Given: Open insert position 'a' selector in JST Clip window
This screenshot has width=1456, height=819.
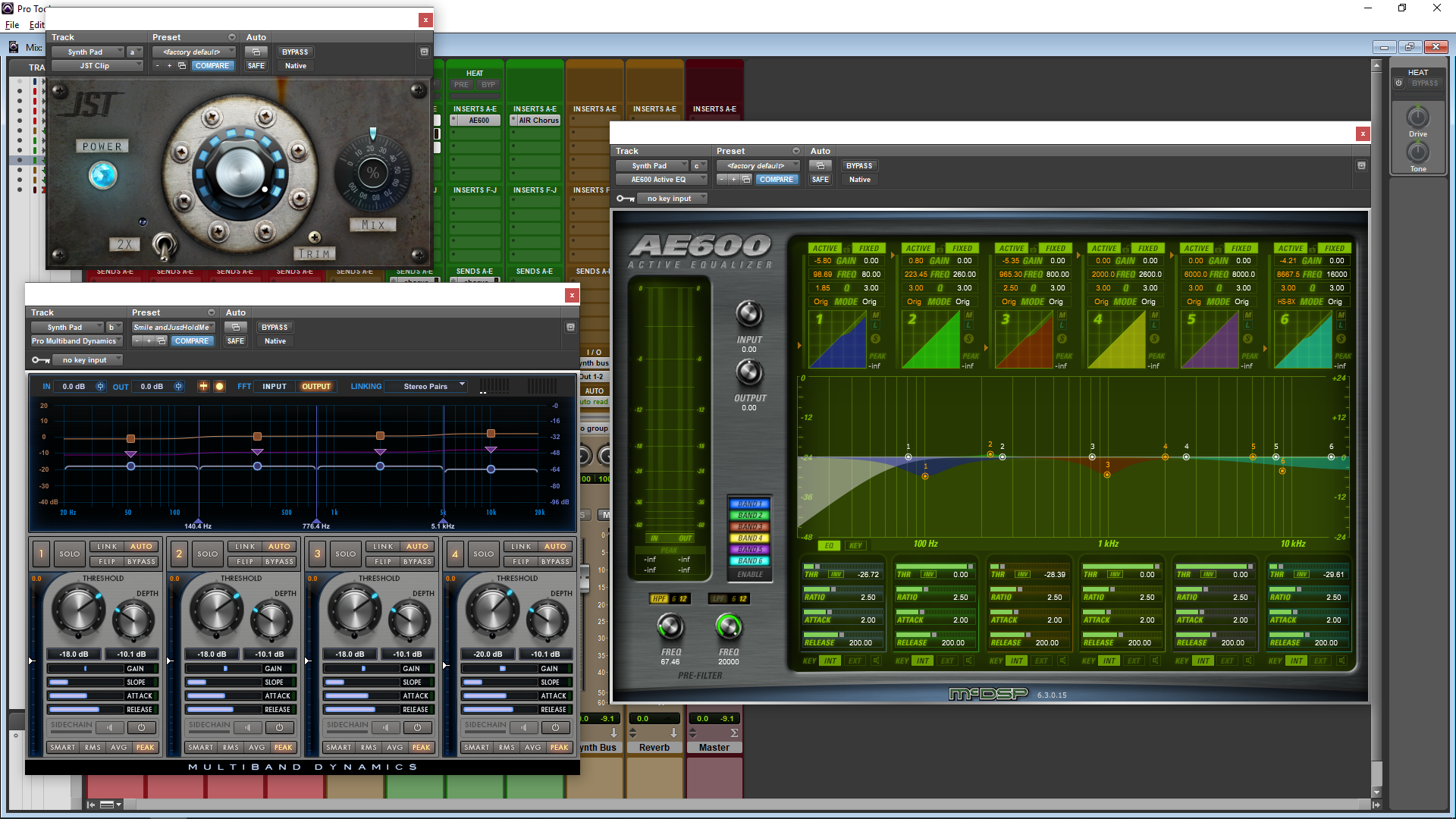Looking at the screenshot, I should pos(134,52).
